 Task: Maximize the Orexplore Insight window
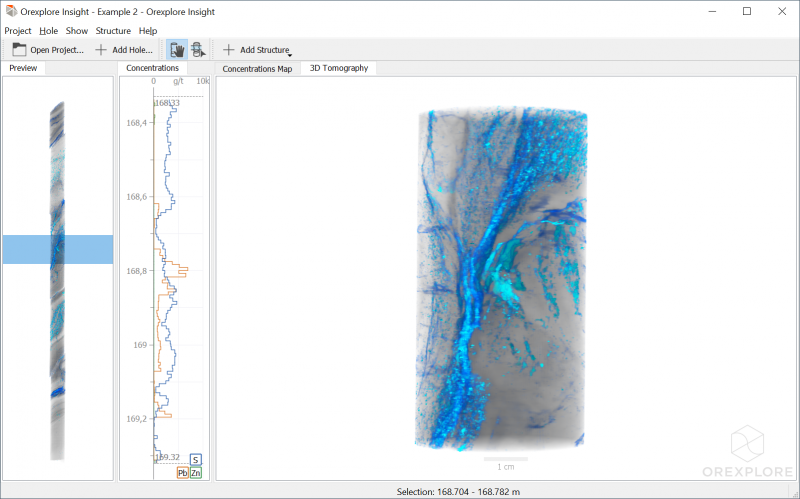click(x=747, y=11)
